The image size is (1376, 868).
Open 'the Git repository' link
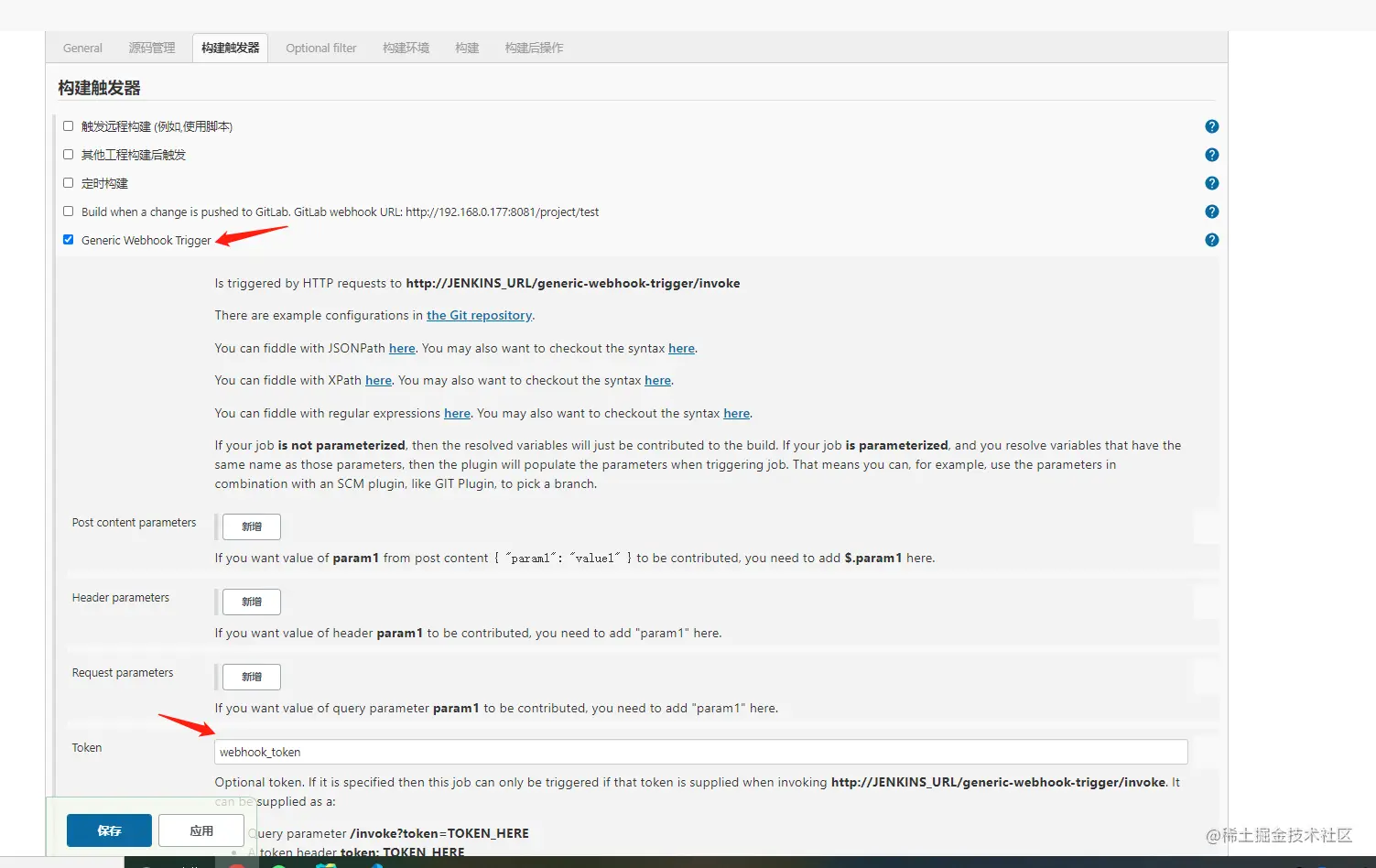click(479, 315)
